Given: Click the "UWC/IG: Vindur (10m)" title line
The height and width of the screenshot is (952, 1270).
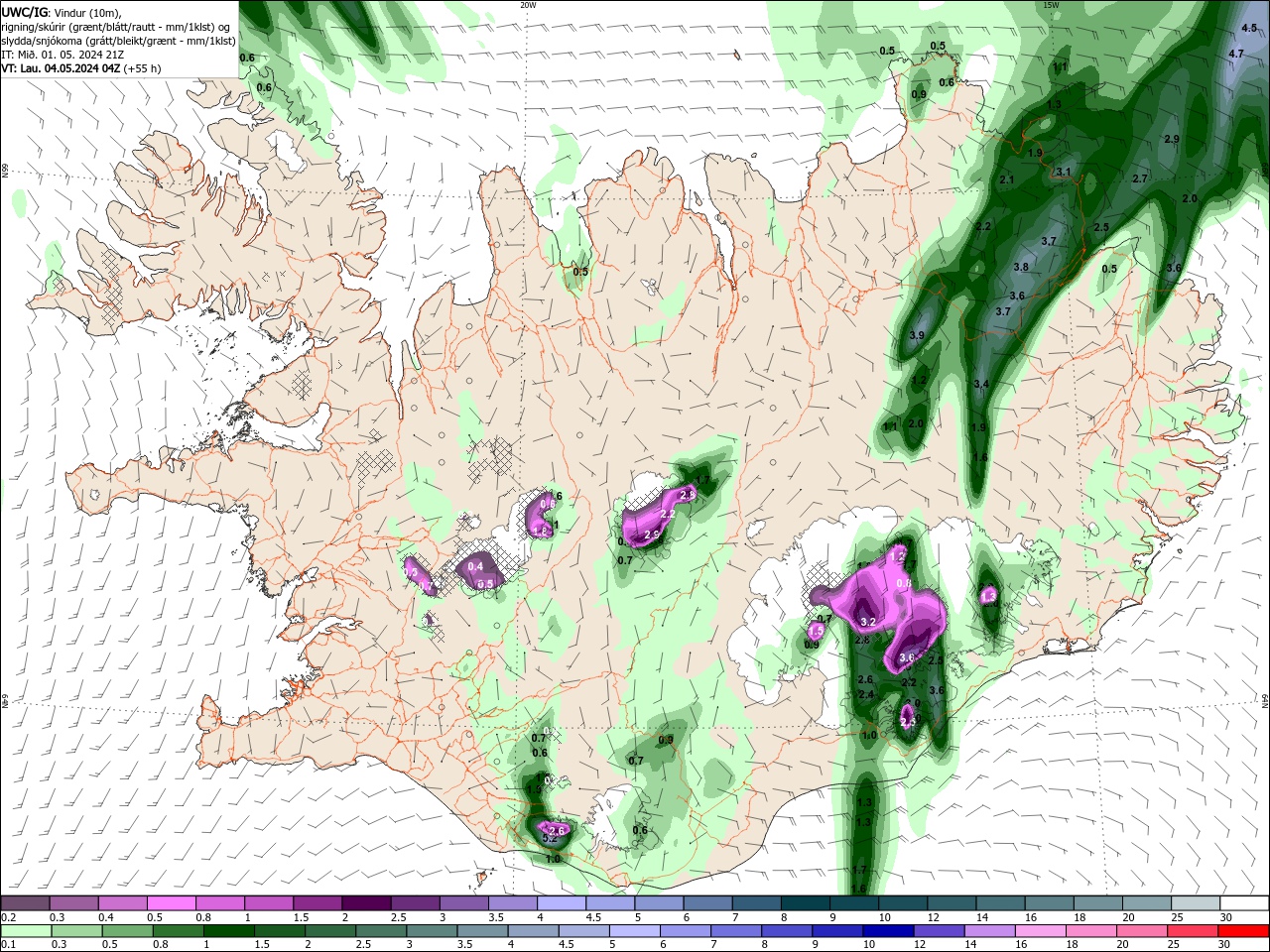Looking at the screenshot, I should [x=60, y=12].
